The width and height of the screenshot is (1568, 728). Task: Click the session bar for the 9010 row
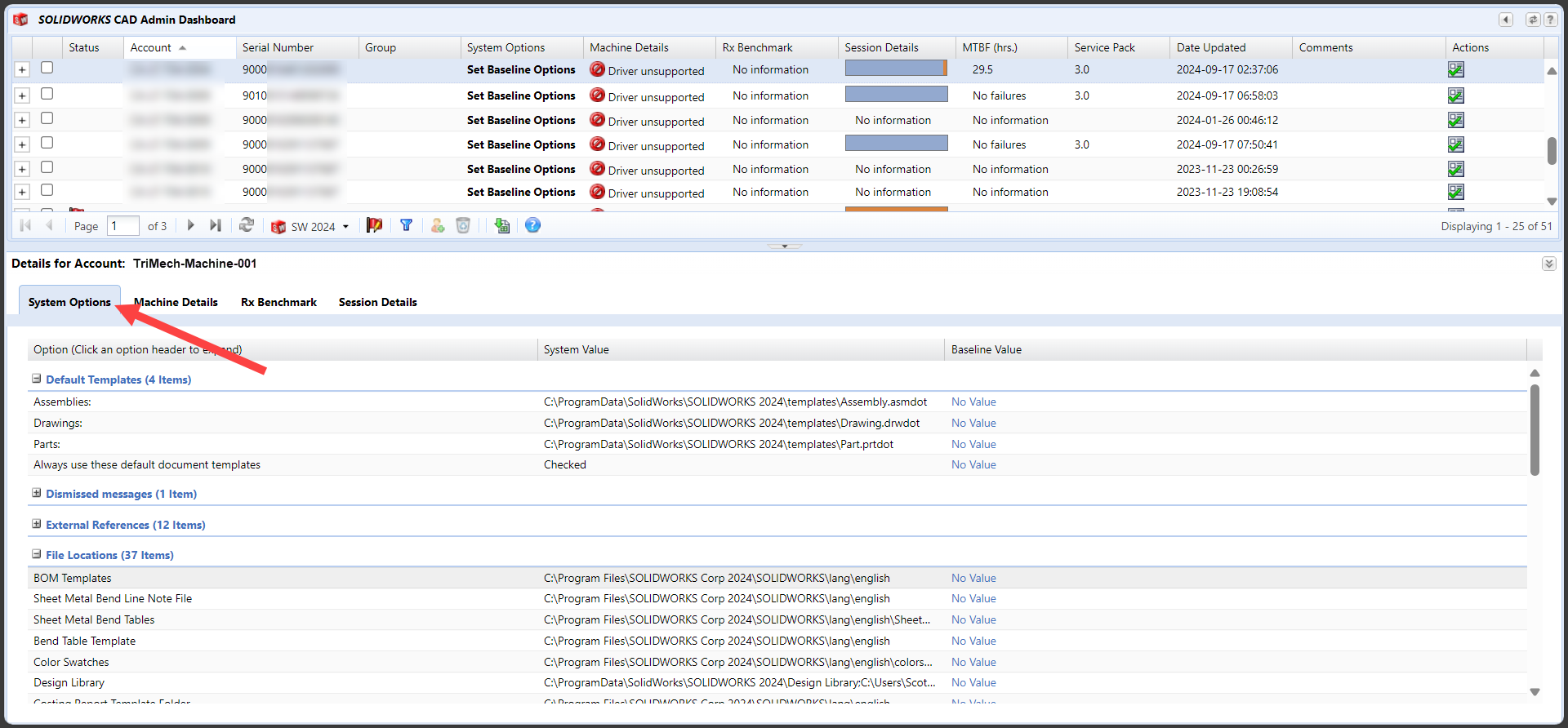[896, 94]
